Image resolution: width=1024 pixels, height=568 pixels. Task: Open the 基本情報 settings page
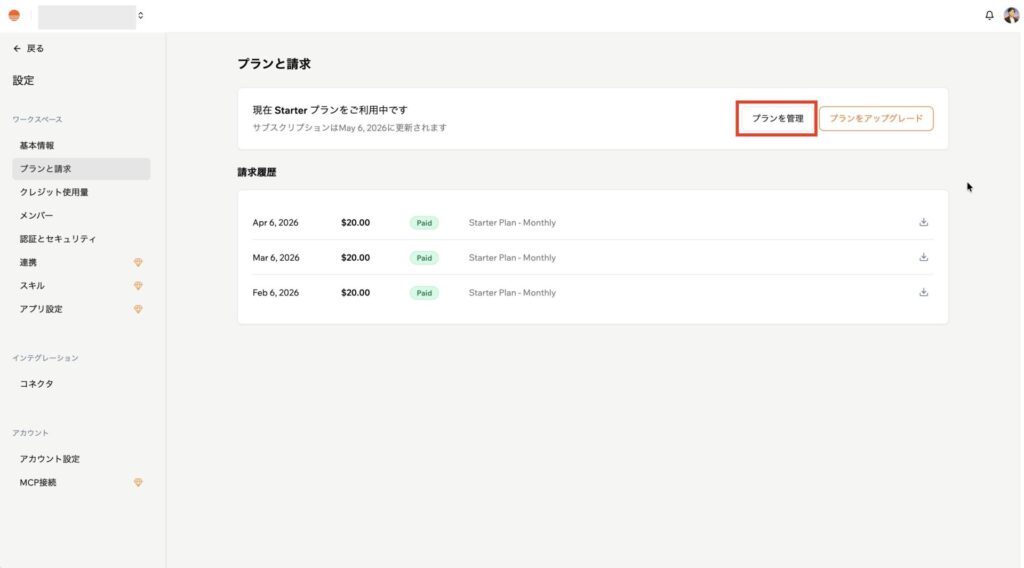37,146
